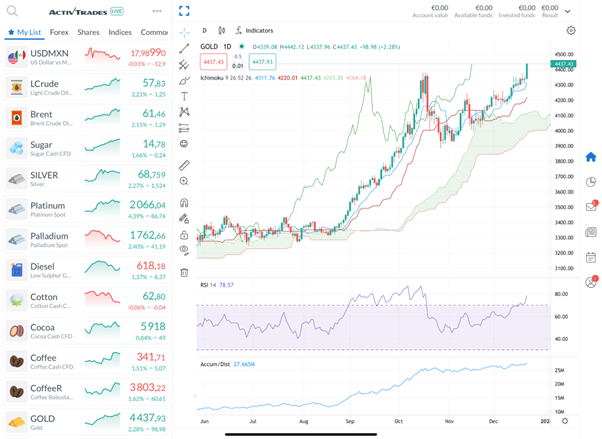The image size is (602, 439).
Task: Hide all drawings with eye icon
Action: tap(185, 249)
